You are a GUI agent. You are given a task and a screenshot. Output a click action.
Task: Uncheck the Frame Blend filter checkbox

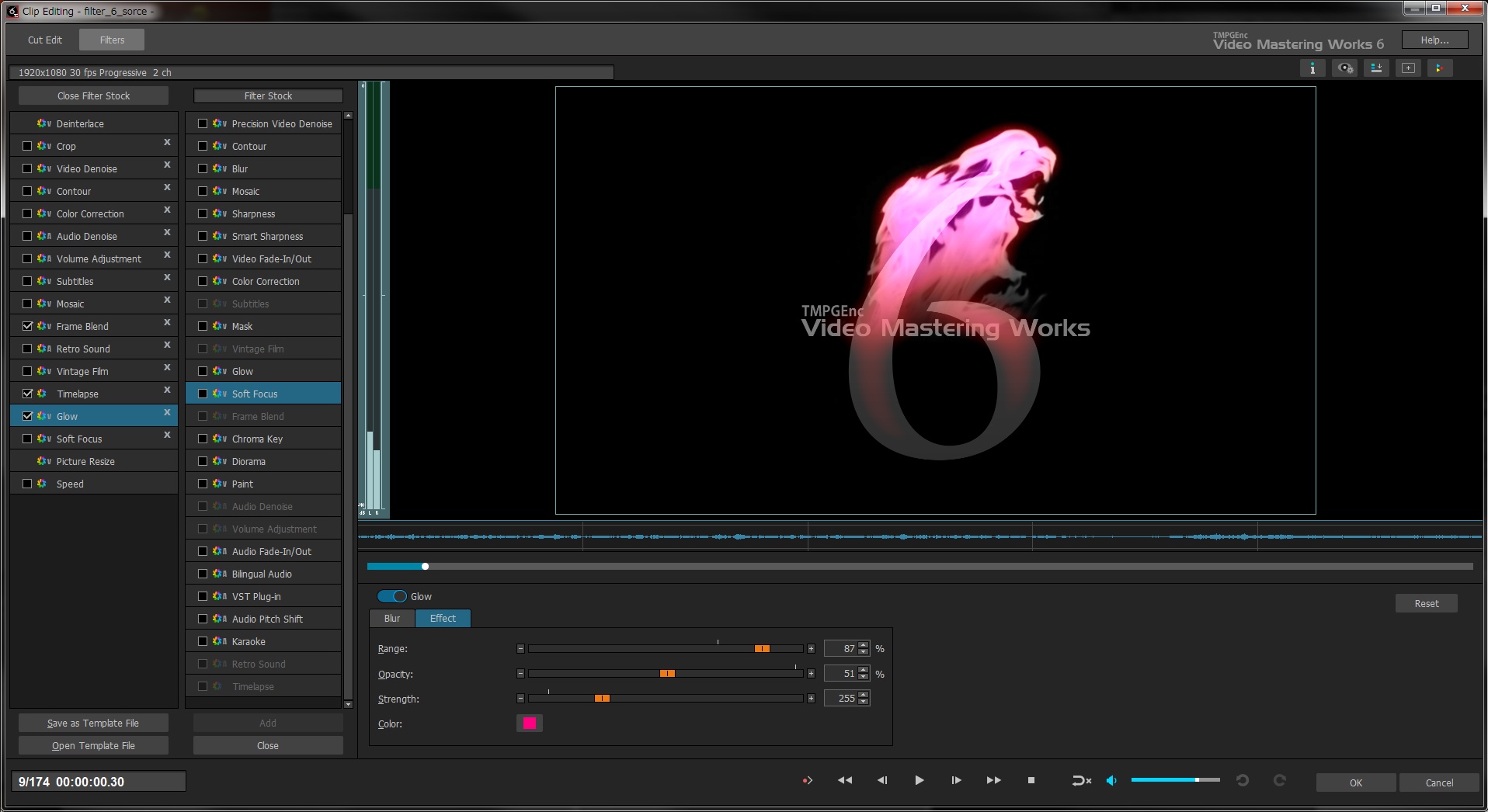27,326
